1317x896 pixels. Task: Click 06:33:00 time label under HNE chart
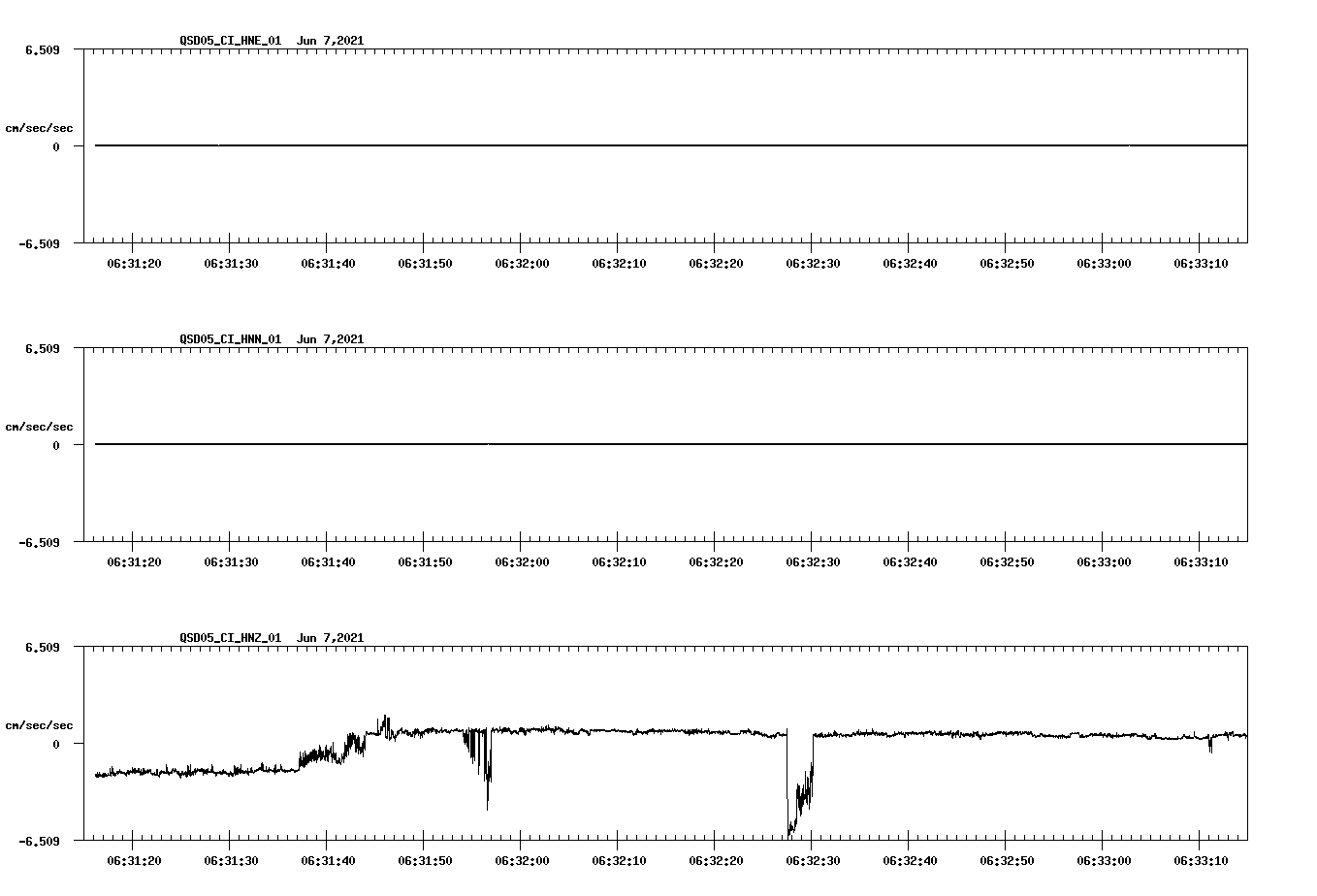click(1104, 264)
